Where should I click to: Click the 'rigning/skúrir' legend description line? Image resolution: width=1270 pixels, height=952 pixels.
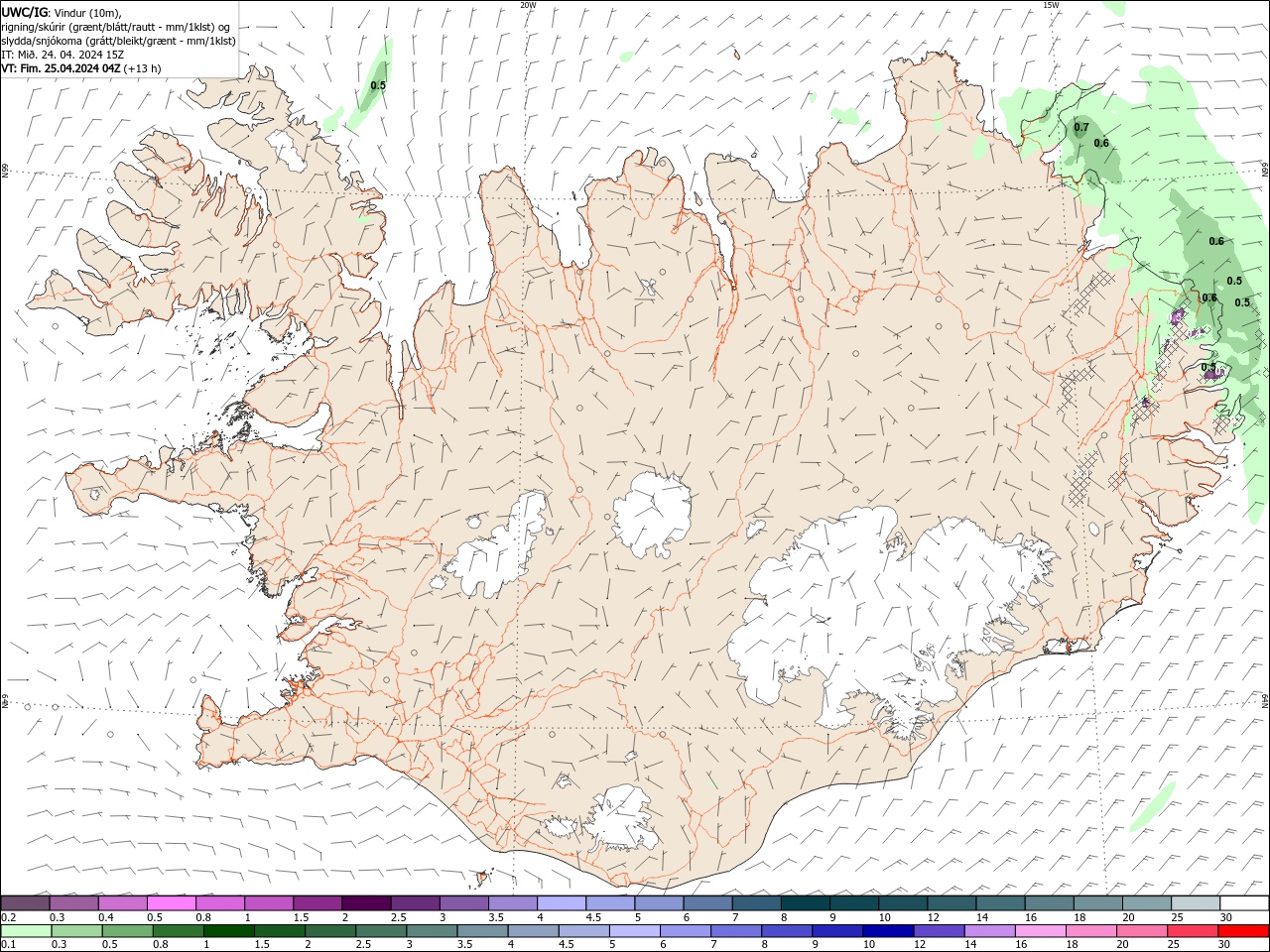tap(117, 27)
